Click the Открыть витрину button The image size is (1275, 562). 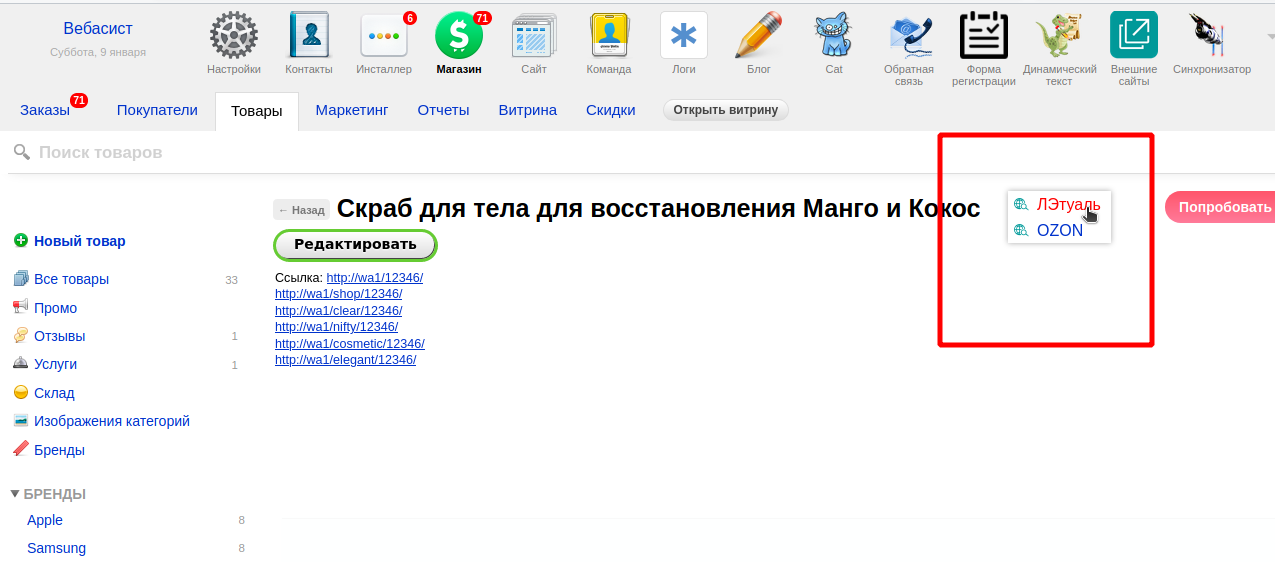[726, 110]
